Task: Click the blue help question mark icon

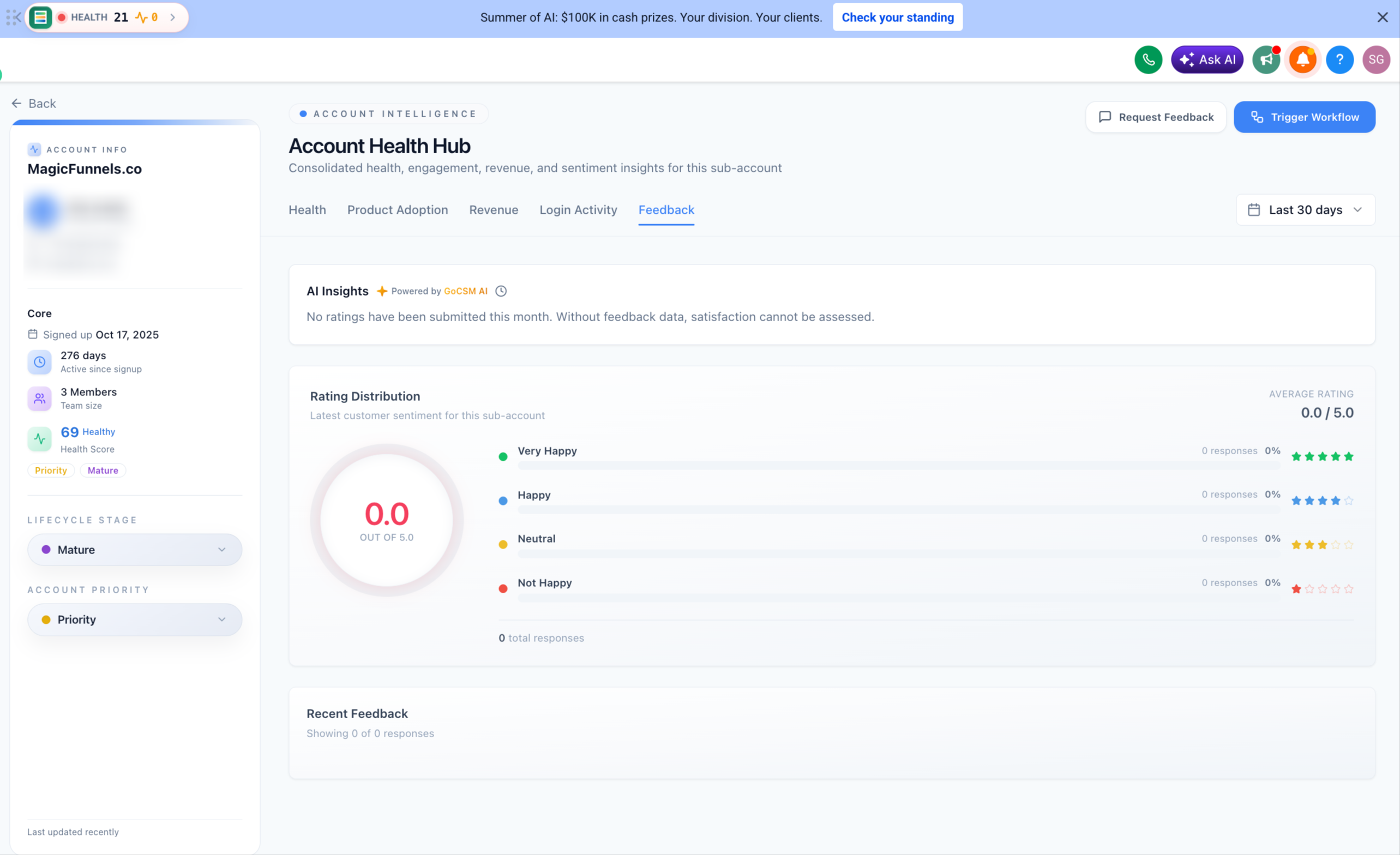Action: [x=1340, y=59]
